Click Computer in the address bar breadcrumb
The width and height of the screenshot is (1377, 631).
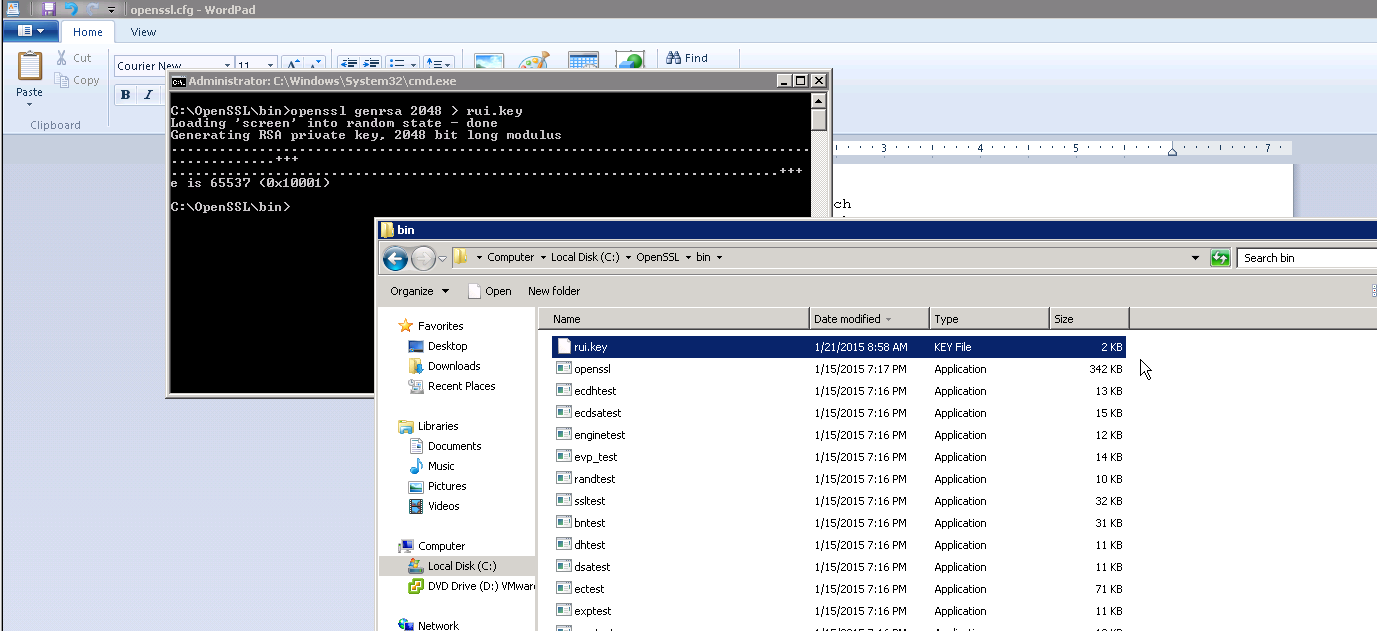pyautogui.click(x=510, y=257)
